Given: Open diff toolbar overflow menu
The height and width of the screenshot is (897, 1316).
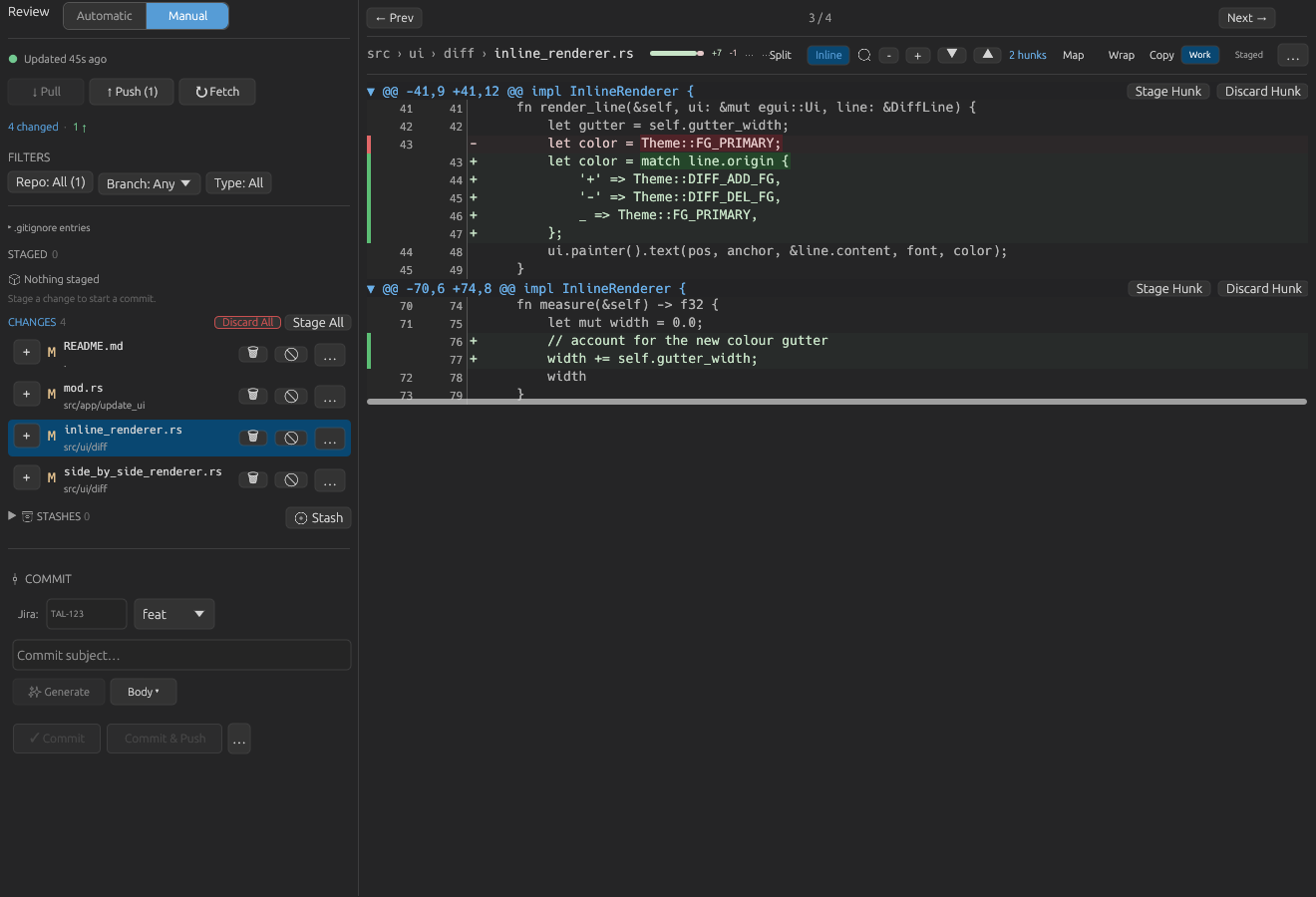Looking at the screenshot, I should pos(1293,56).
